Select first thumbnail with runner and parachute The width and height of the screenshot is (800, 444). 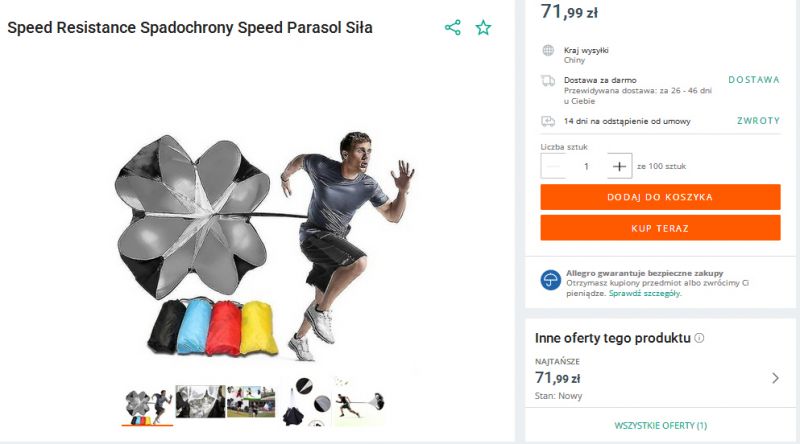coord(147,406)
